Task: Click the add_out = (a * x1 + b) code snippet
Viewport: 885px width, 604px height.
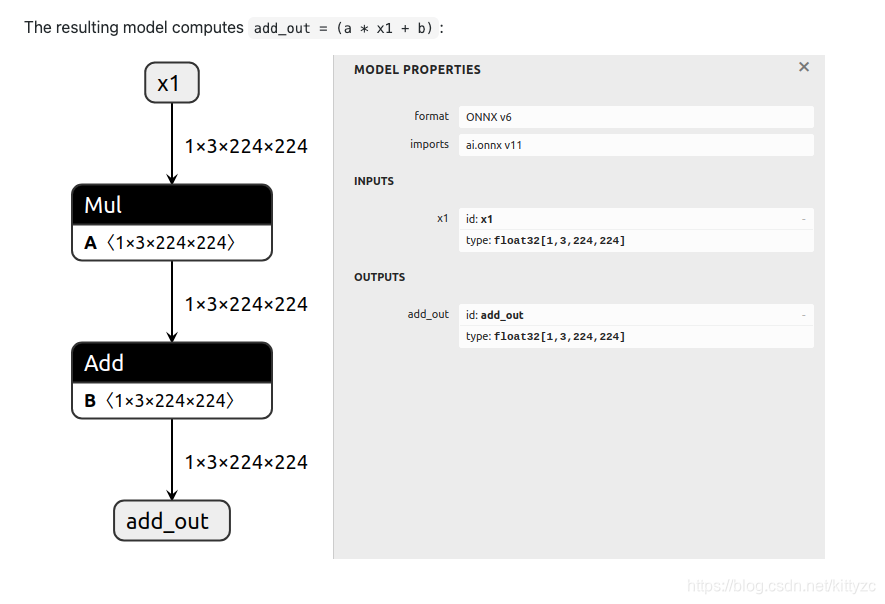Action: click(343, 28)
